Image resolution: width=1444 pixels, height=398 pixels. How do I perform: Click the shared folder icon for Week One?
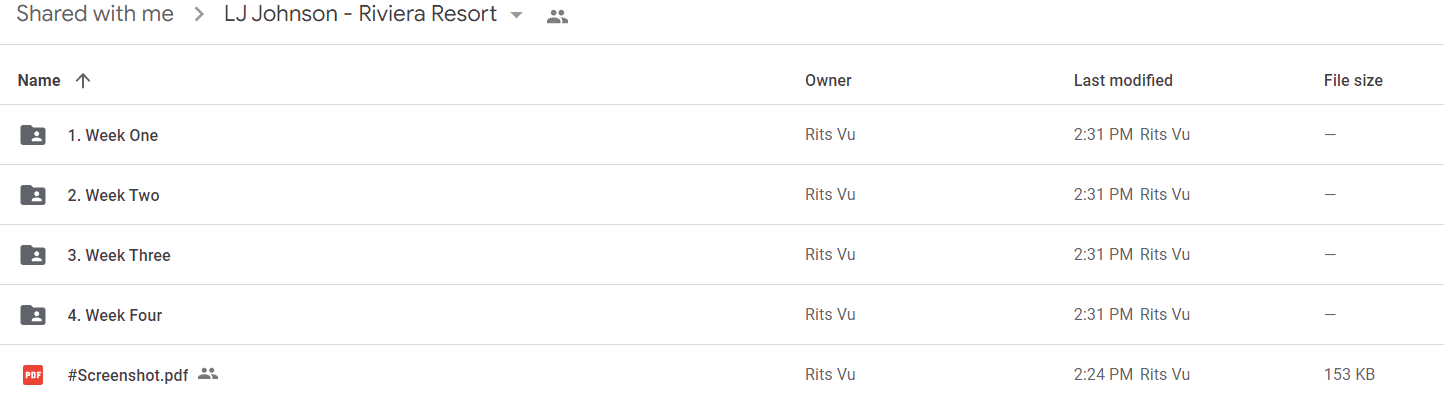point(33,135)
